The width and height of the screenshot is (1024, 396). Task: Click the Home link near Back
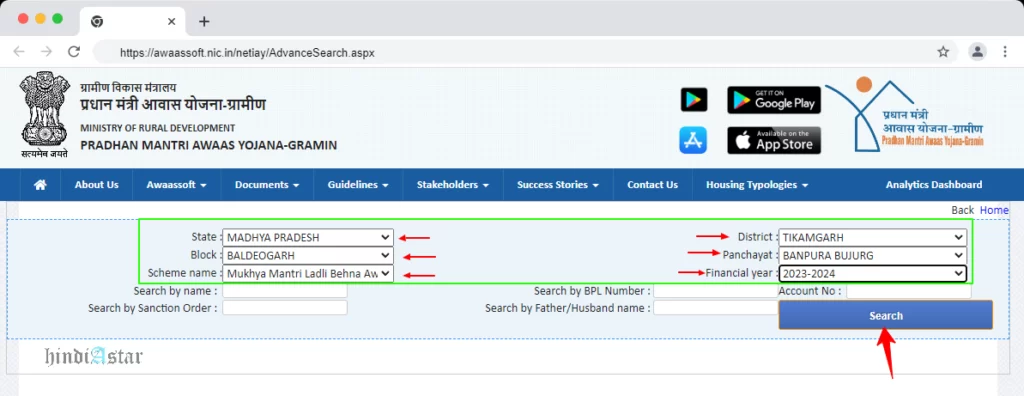point(993,210)
